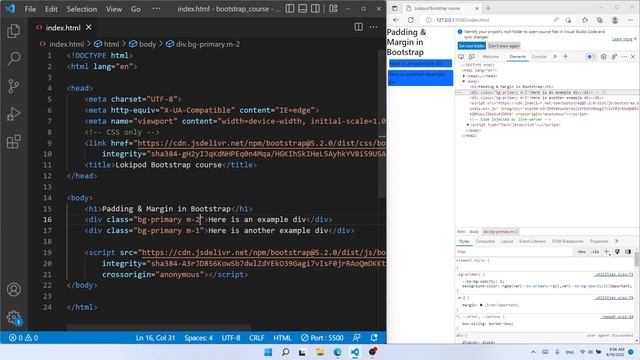640x360 pixels.
Task: Open the browser profile avatar
Action: point(615,20)
